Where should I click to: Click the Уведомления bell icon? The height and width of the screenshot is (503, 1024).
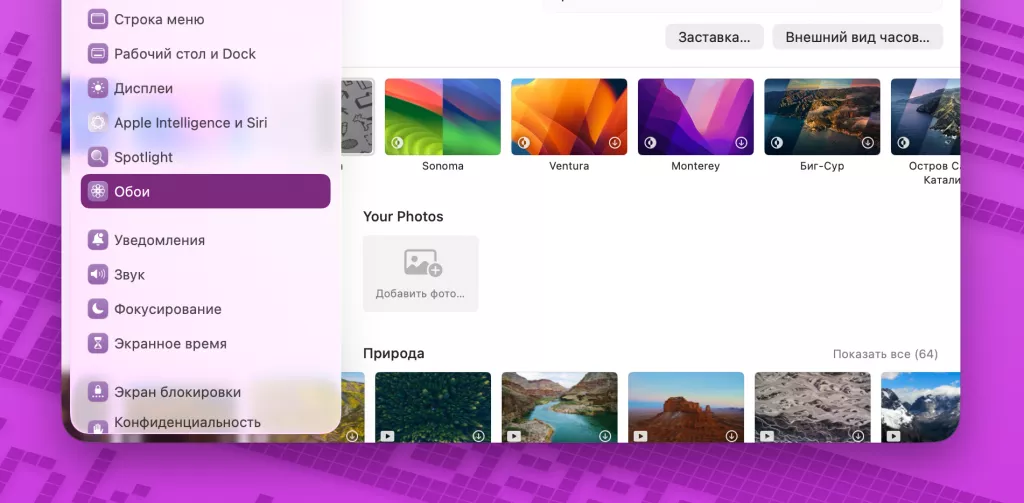pos(98,240)
